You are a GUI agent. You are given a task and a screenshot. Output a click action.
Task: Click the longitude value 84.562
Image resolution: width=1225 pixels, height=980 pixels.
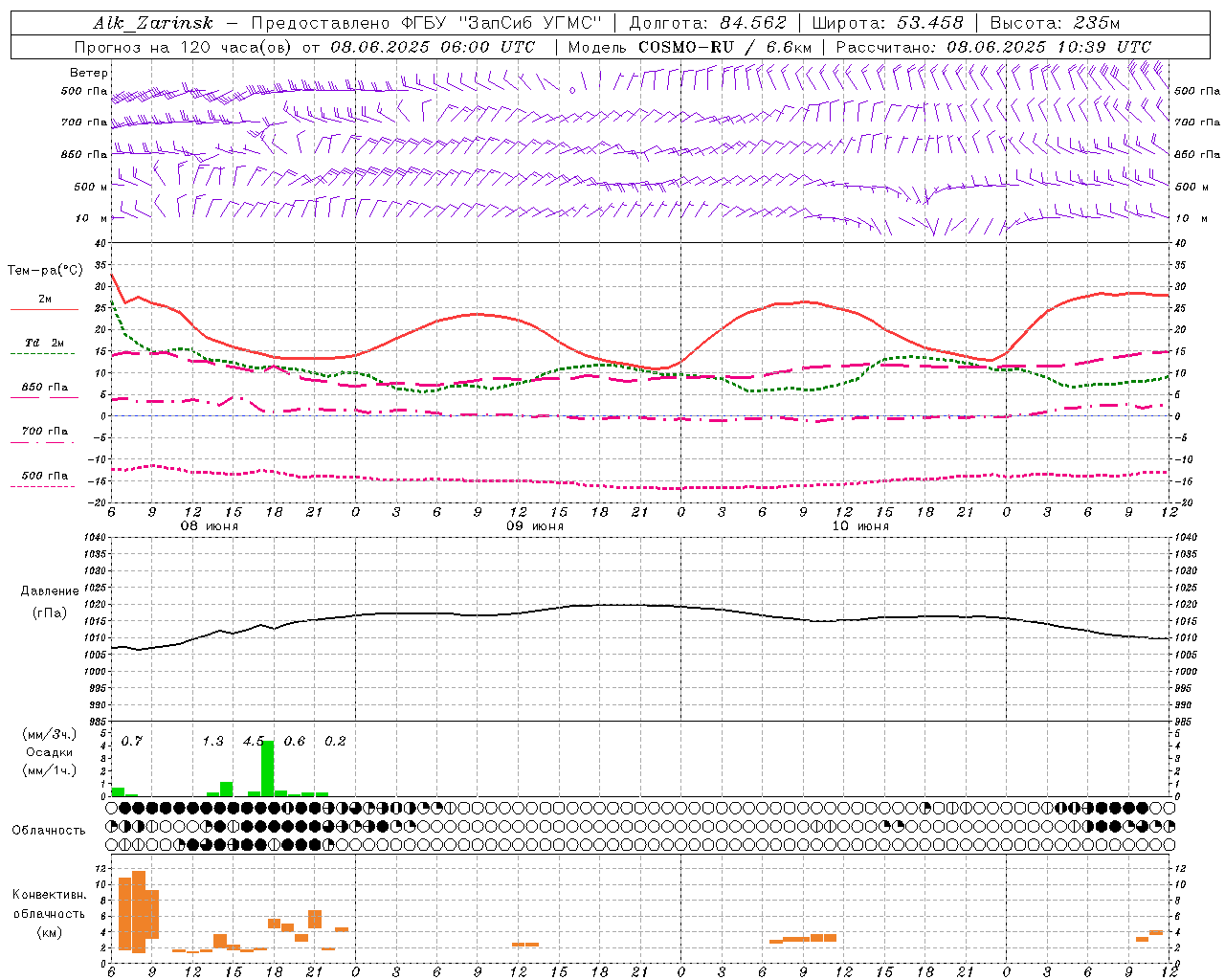click(x=752, y=23)
